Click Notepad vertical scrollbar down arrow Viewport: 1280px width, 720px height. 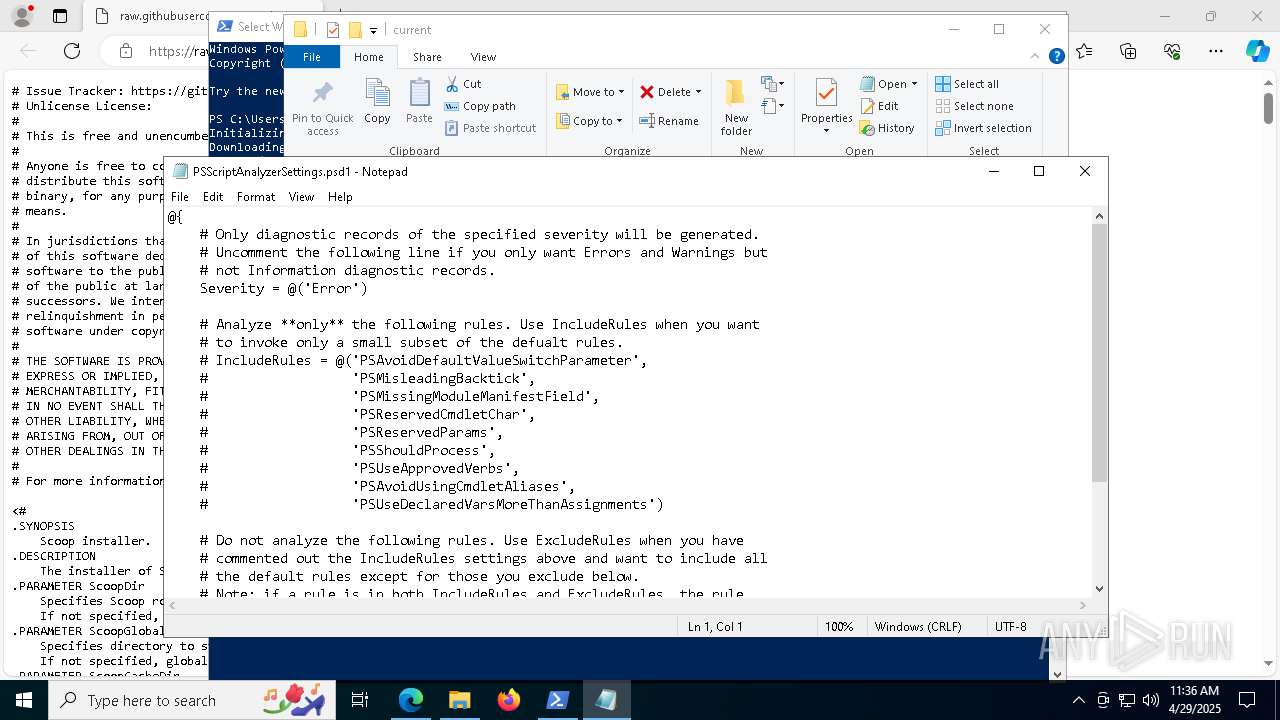[x=1100, y=589]
